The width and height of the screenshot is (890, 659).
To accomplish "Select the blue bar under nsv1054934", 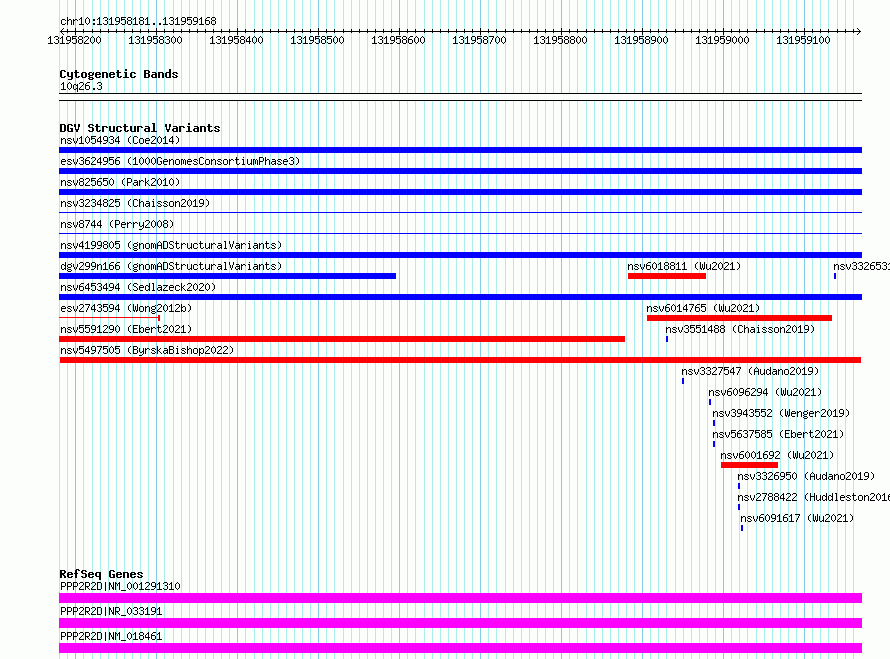I will [460, 150].
